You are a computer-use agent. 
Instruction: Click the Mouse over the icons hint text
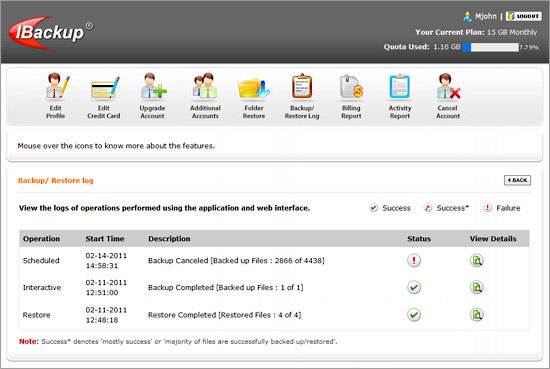(116, 146)
